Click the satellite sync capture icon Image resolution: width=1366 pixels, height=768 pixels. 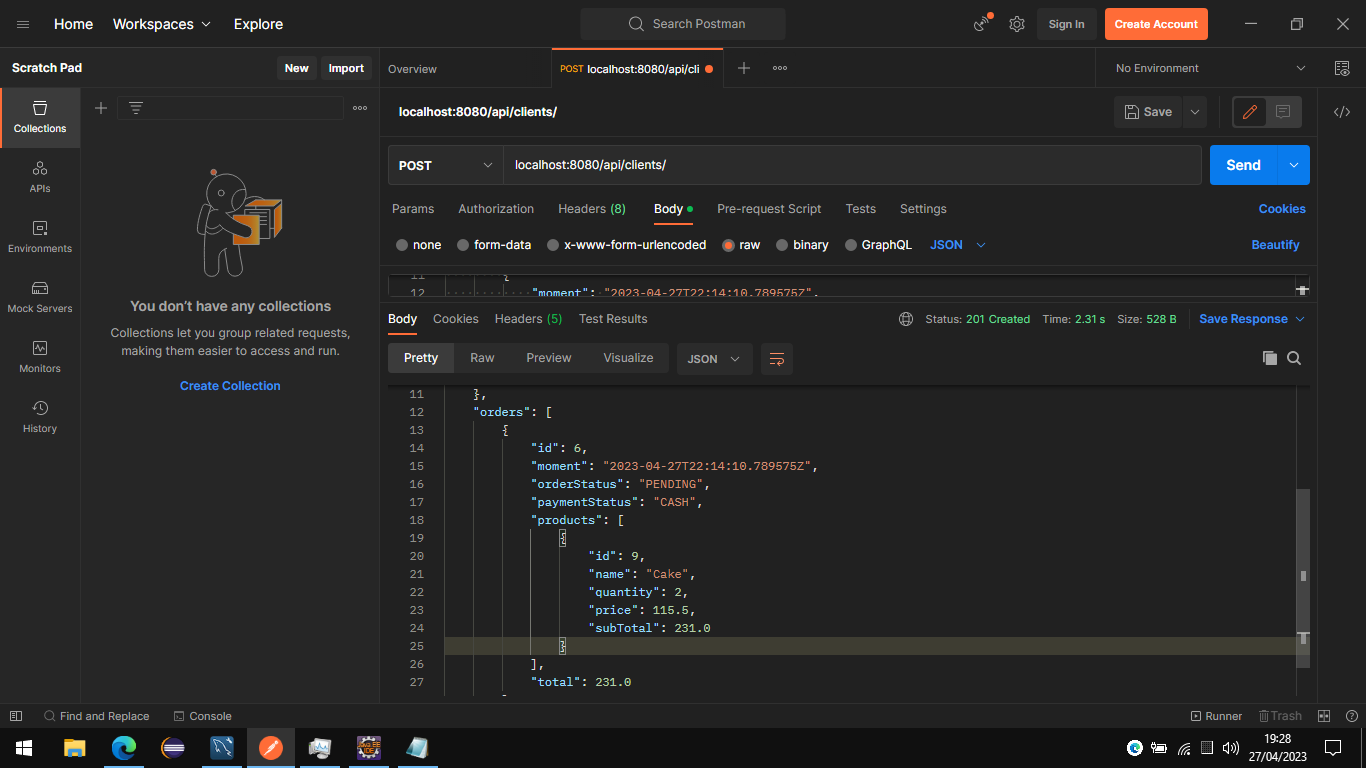[982, 24]
